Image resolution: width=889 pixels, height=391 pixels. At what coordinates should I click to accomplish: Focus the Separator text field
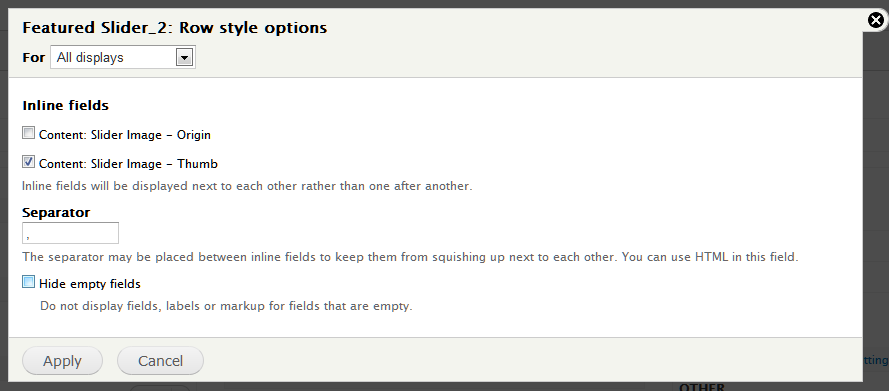click(70, 233)
